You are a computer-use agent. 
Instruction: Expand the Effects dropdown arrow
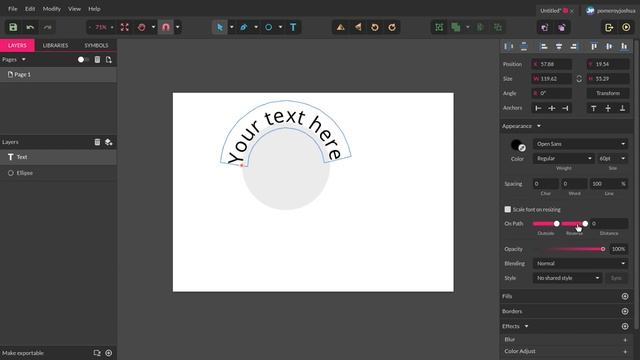pos(527,326)
